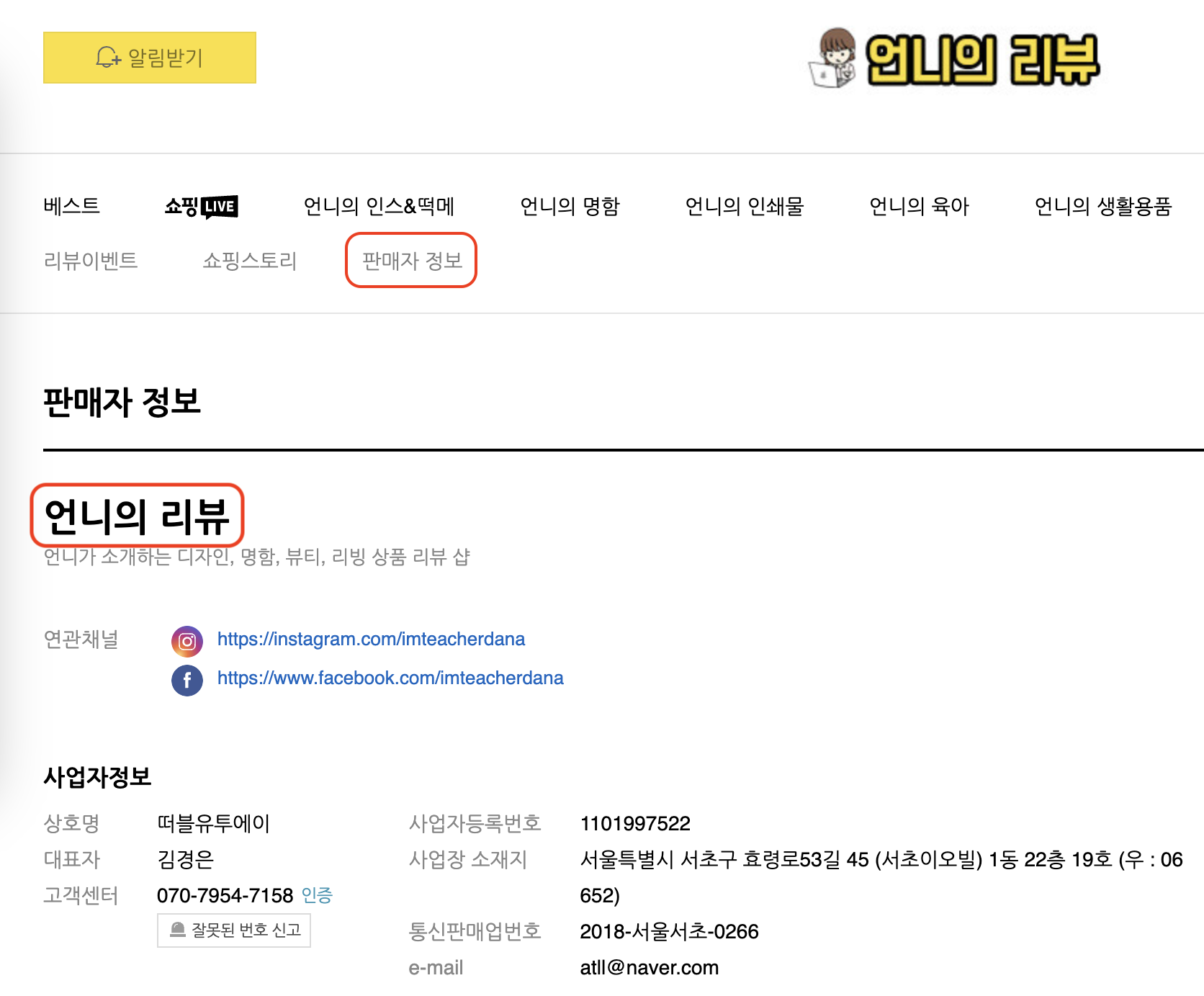Image resolution: width=1204 pixels, height=996 pixels.
Task: Click the 잘못된 번호 신고 report button
Action: (233, 930)
